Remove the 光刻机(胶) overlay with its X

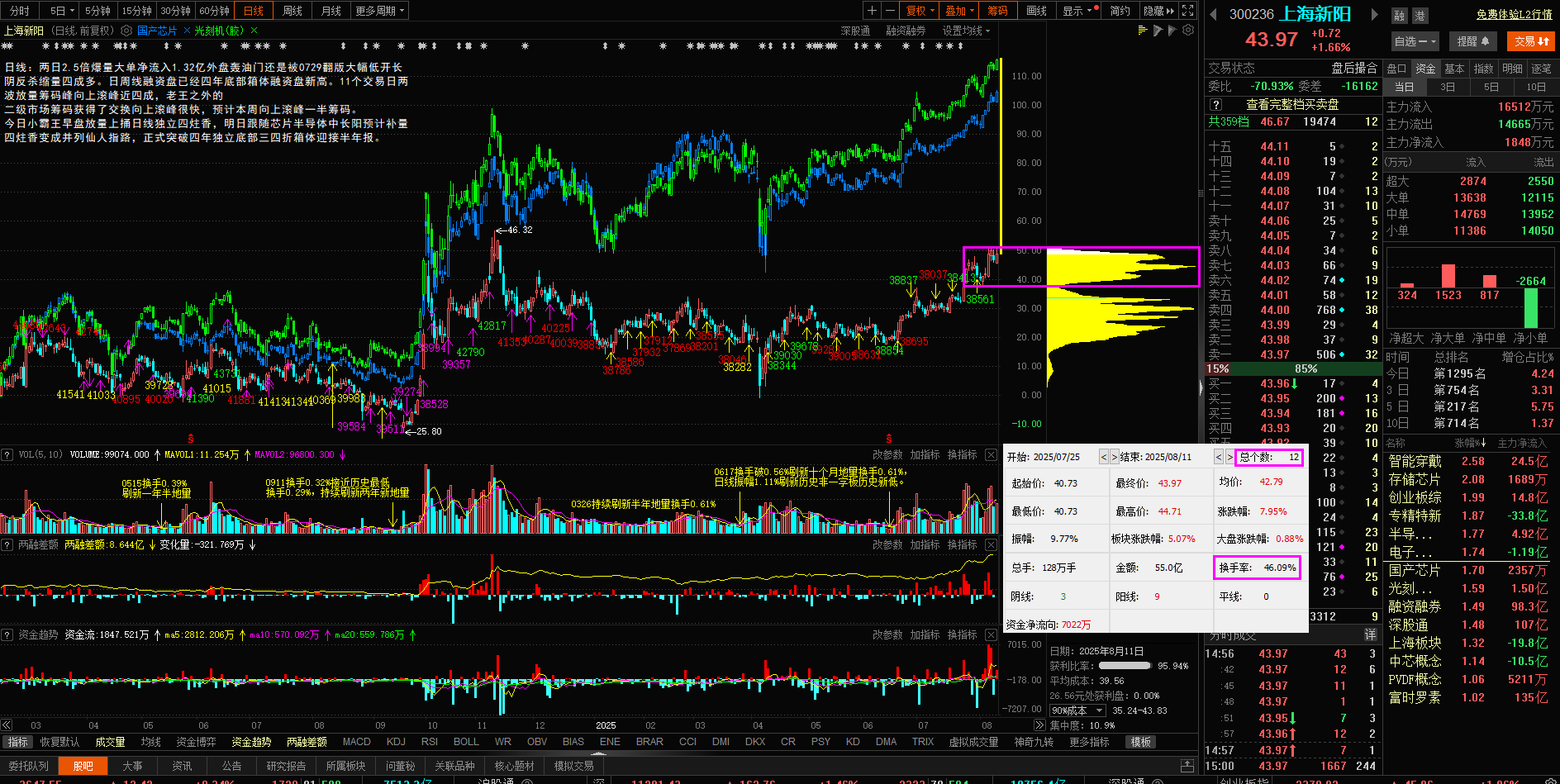click(254, 31)
